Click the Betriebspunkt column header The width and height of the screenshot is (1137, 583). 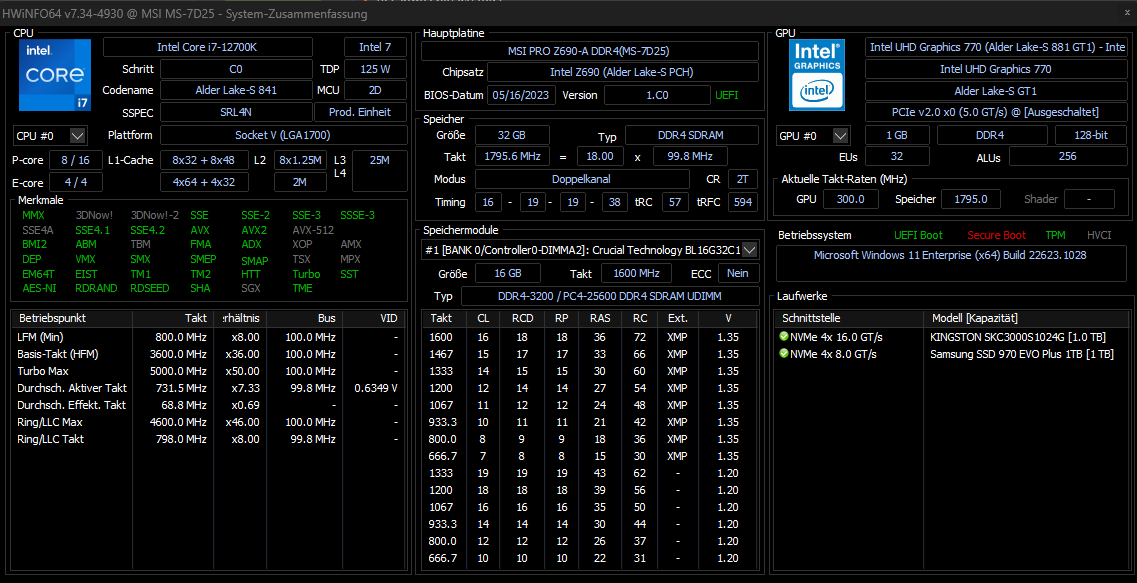(x=72, y=318)
